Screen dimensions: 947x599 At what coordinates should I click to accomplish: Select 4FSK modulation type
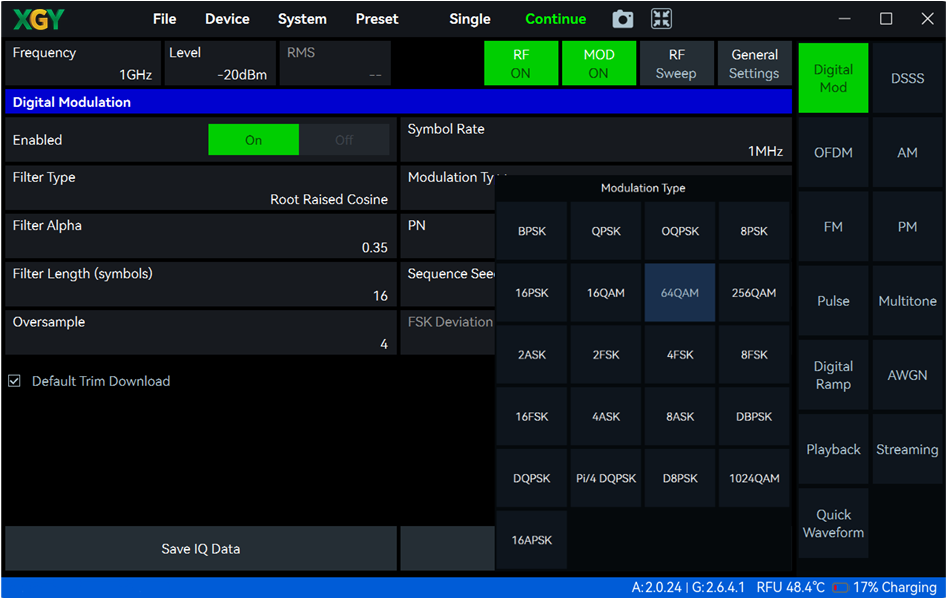click(x=680, y=354)
